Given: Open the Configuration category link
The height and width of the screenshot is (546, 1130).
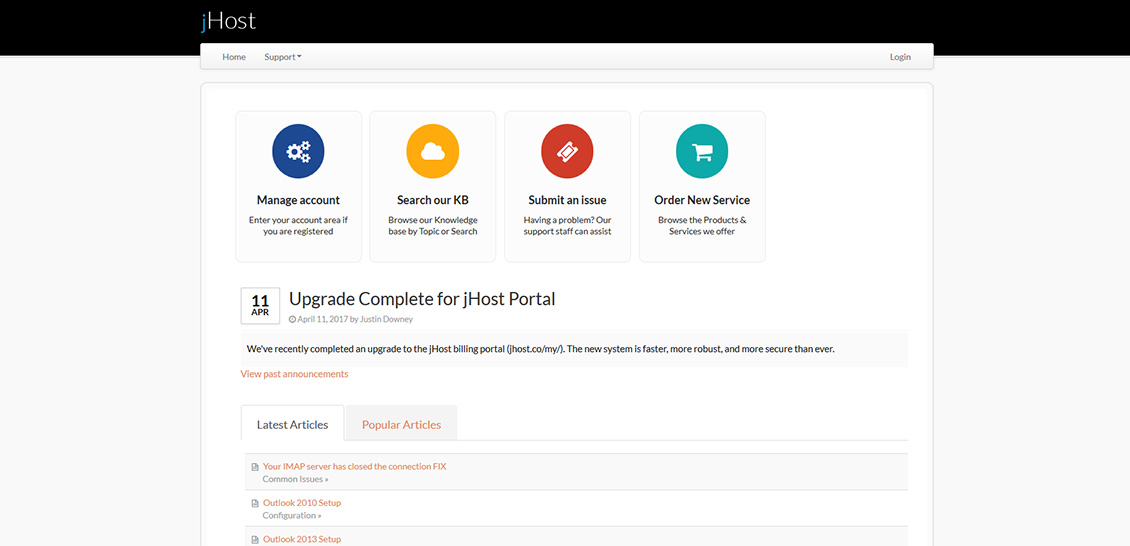Looking at the screenshot, I should pyautogui.click(x=292, y=516).
